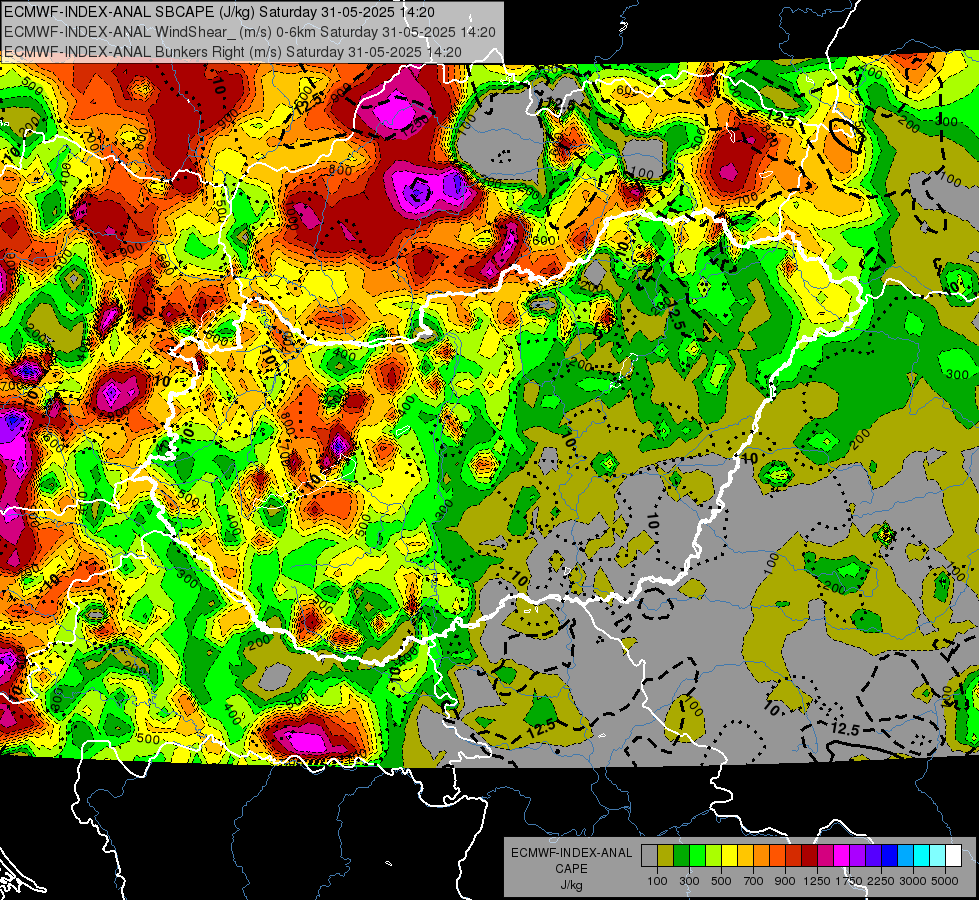Screen dimensions: 979x900
Task: Select the legend title ECMWF-INDEX-ANAL
Action: click(x=572, y=853)
